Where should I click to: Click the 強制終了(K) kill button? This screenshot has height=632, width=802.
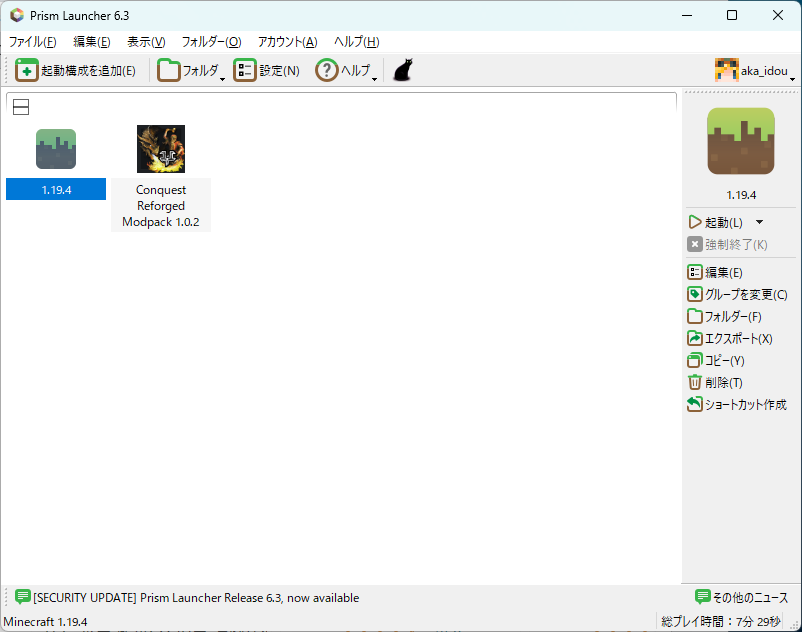(727, 244)
